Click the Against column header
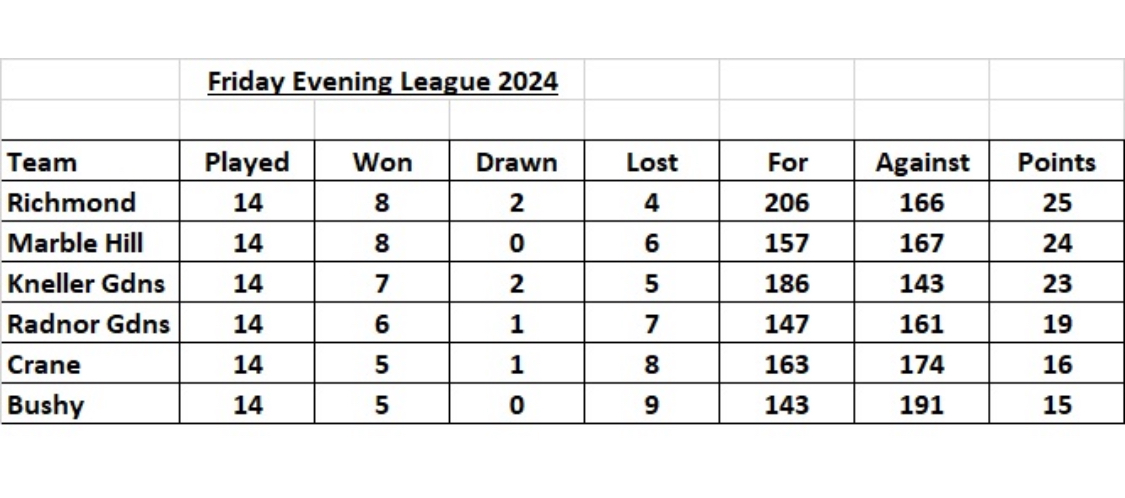Image resolution: width=1125 pixels, height=498 pixels. click(x=922, y=162)
